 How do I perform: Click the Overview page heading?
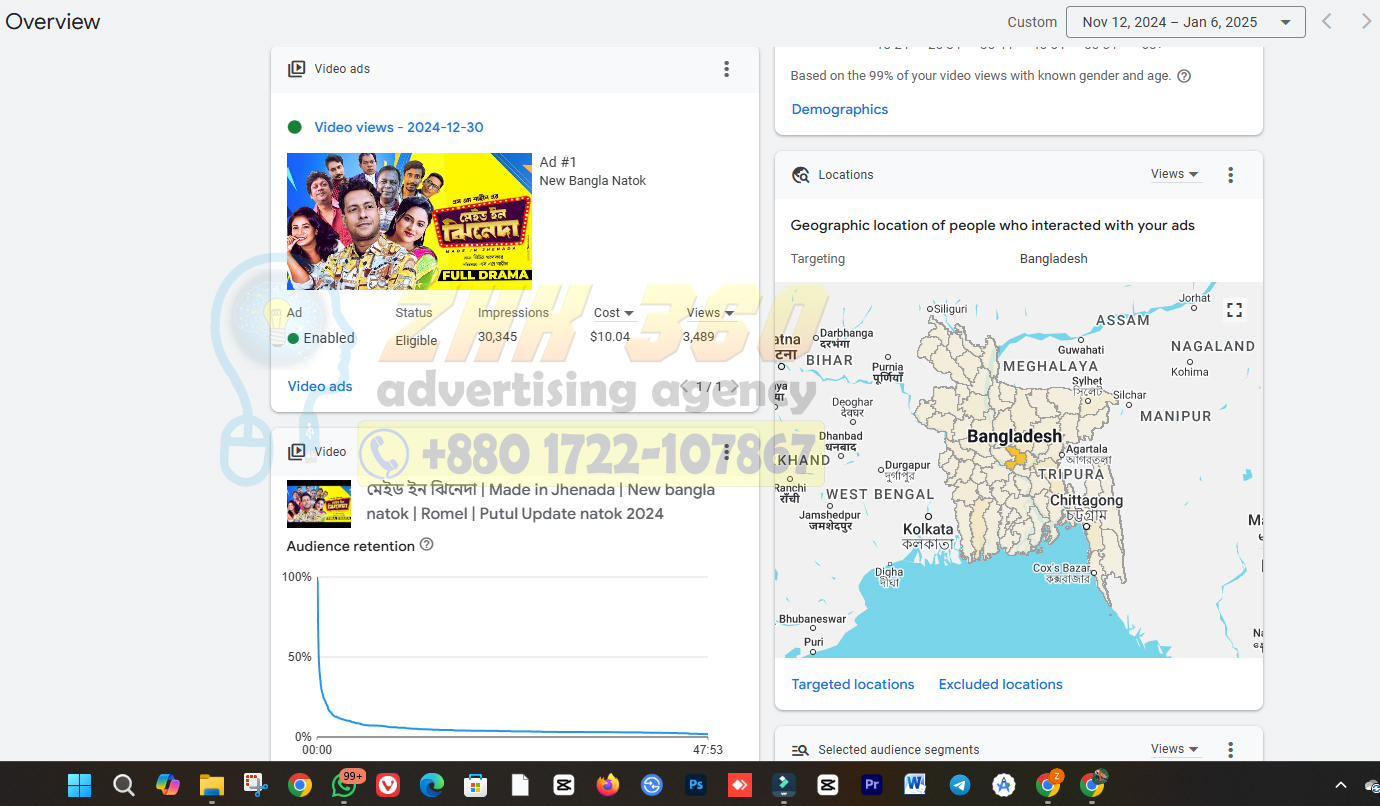tap(53, 21)
